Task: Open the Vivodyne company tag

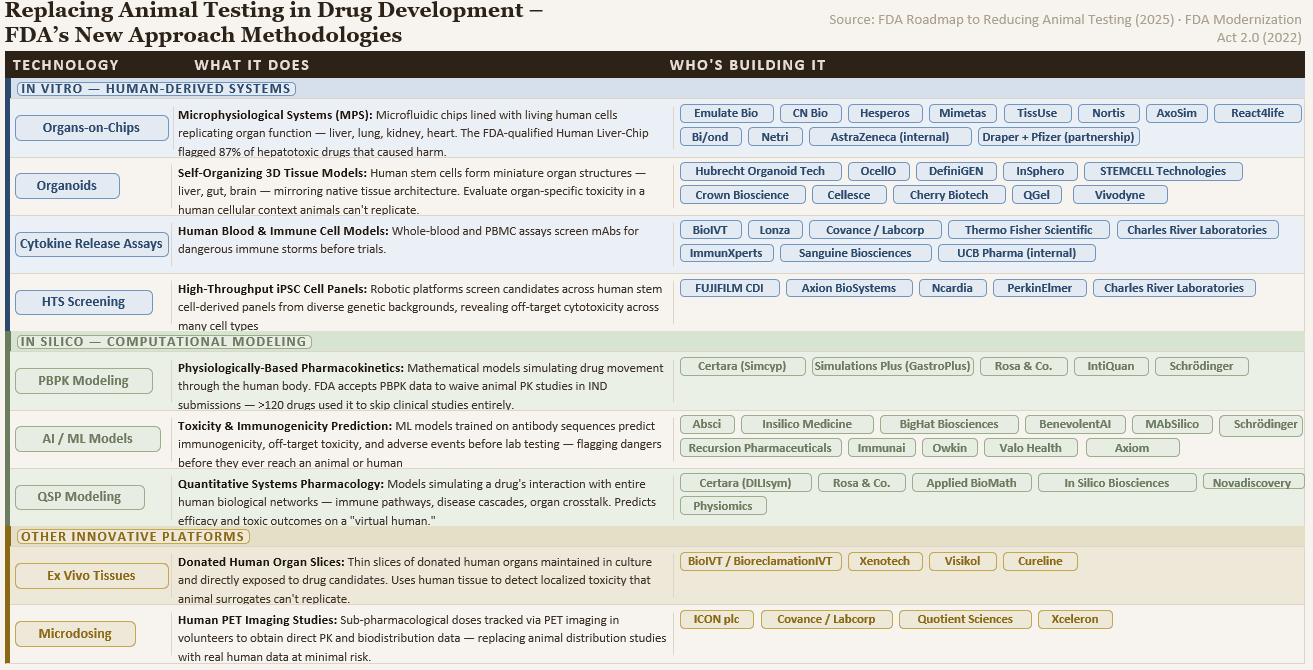Action: (x=1119, y=195)
